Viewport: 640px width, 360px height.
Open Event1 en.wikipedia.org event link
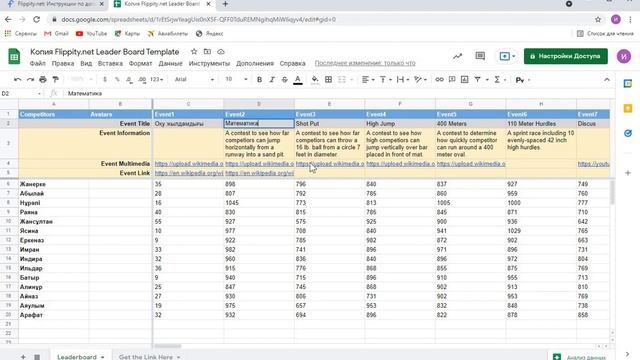pyautogui.click(x=189, y=173)
